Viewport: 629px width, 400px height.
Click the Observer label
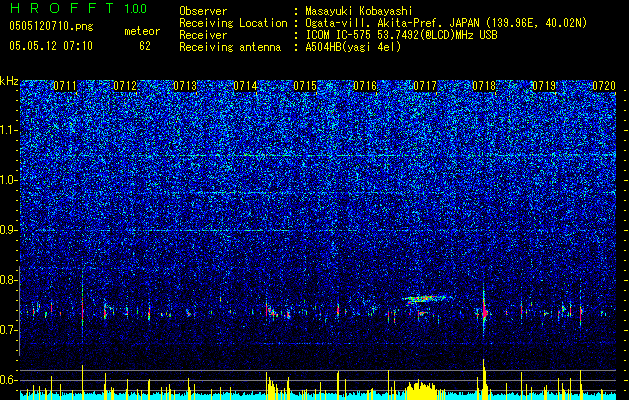point(203,12)
